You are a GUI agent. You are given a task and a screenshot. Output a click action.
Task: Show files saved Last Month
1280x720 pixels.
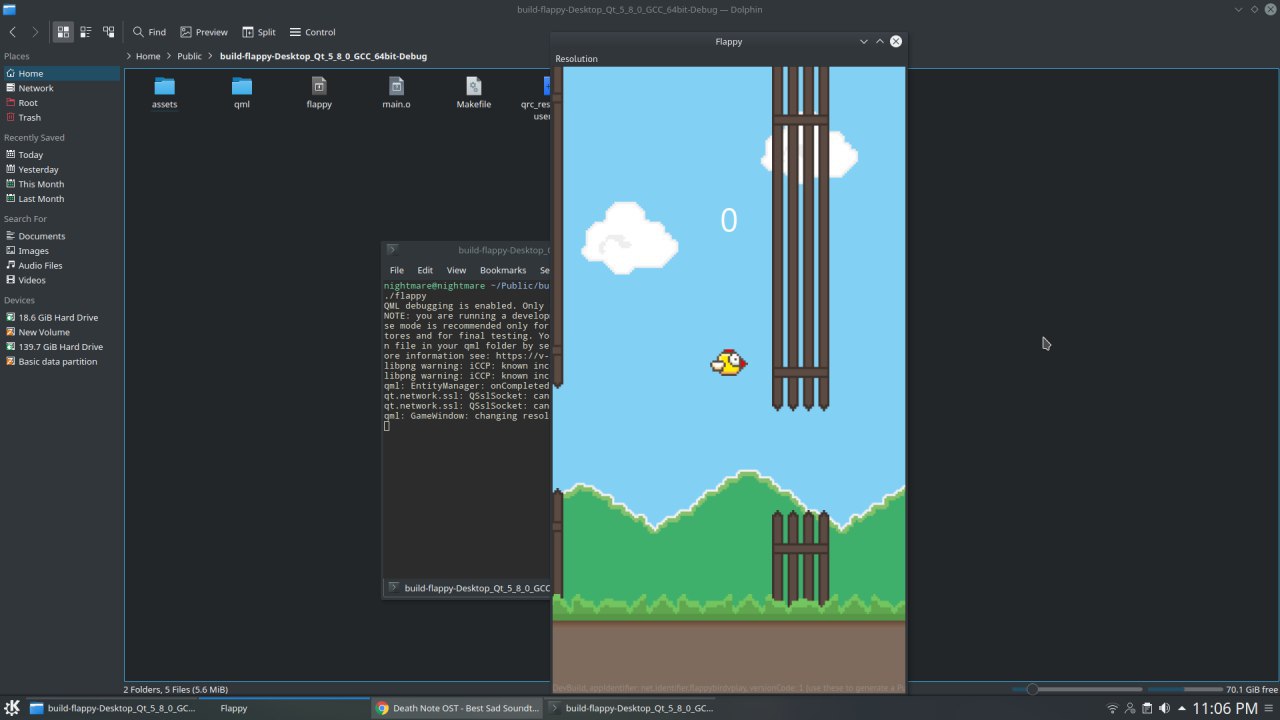point(60,198)
